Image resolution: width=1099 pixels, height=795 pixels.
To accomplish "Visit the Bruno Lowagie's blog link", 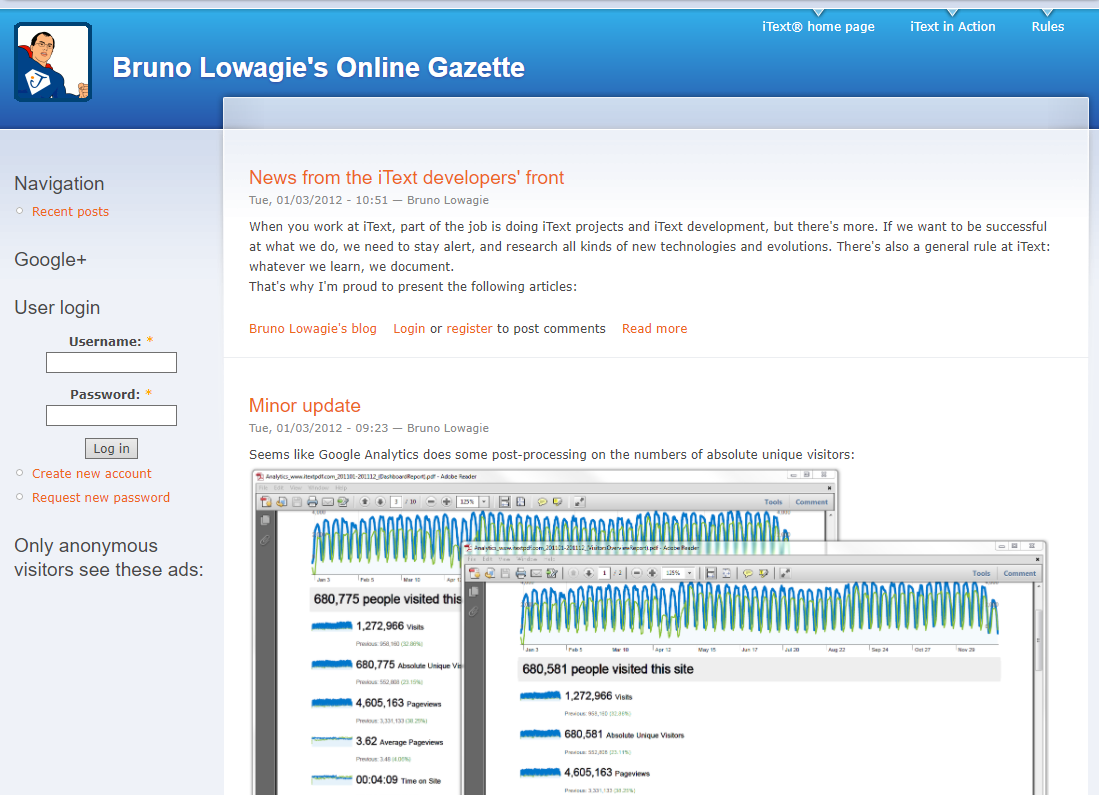I will [x=313, y=329].
